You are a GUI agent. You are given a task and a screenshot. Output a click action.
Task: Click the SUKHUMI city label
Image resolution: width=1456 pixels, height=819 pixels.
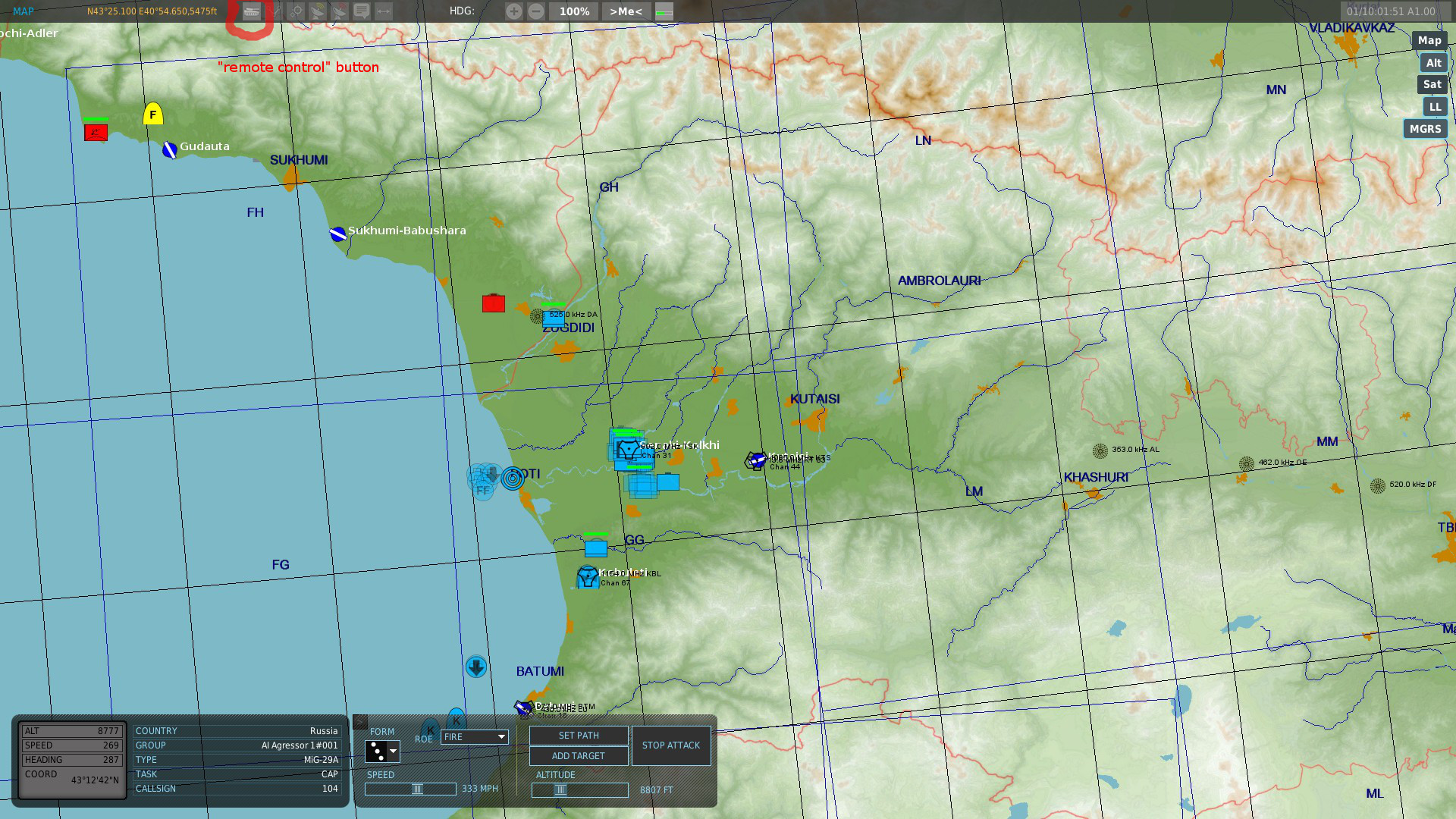299,160
